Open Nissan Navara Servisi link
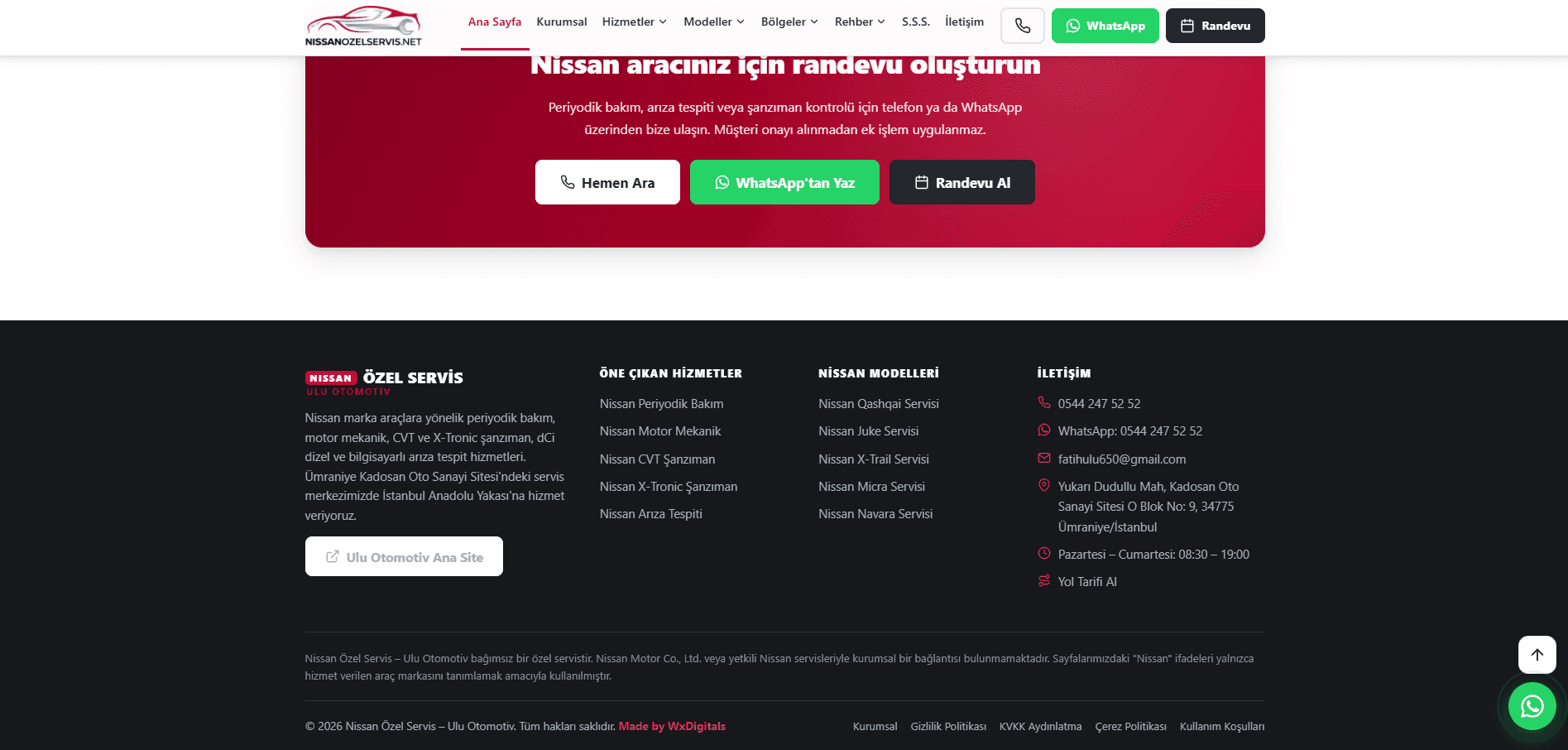Screen dimensions: 1568x750 pos(875,514)
